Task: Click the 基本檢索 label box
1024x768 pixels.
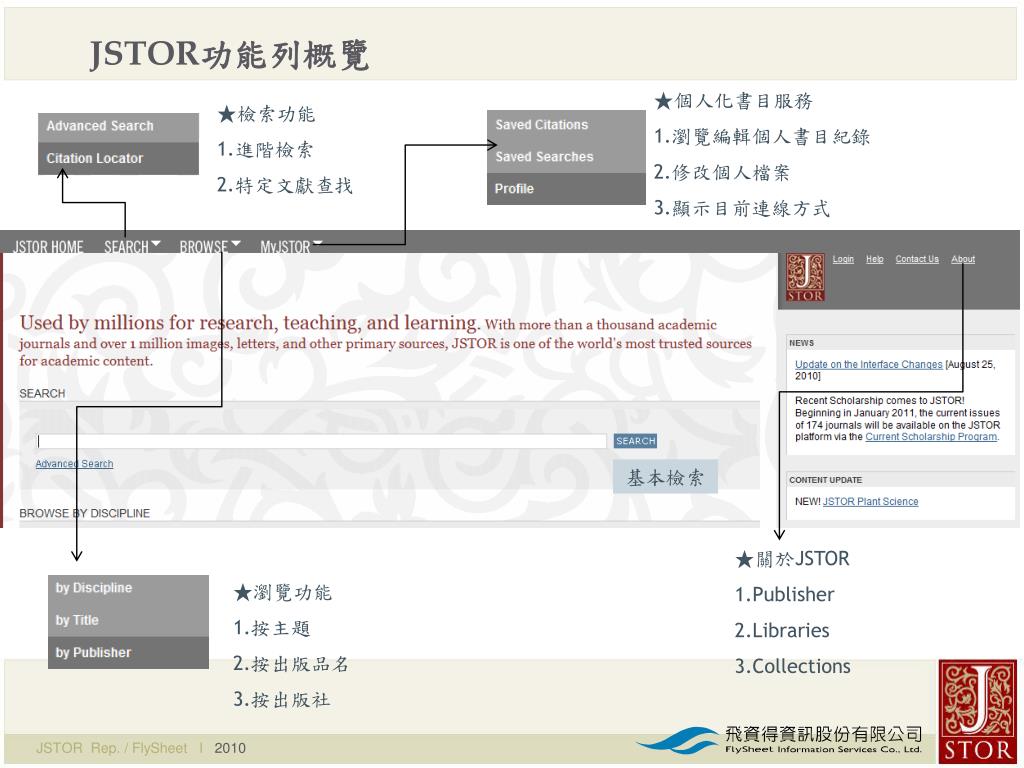Action: tap(665, 477)
